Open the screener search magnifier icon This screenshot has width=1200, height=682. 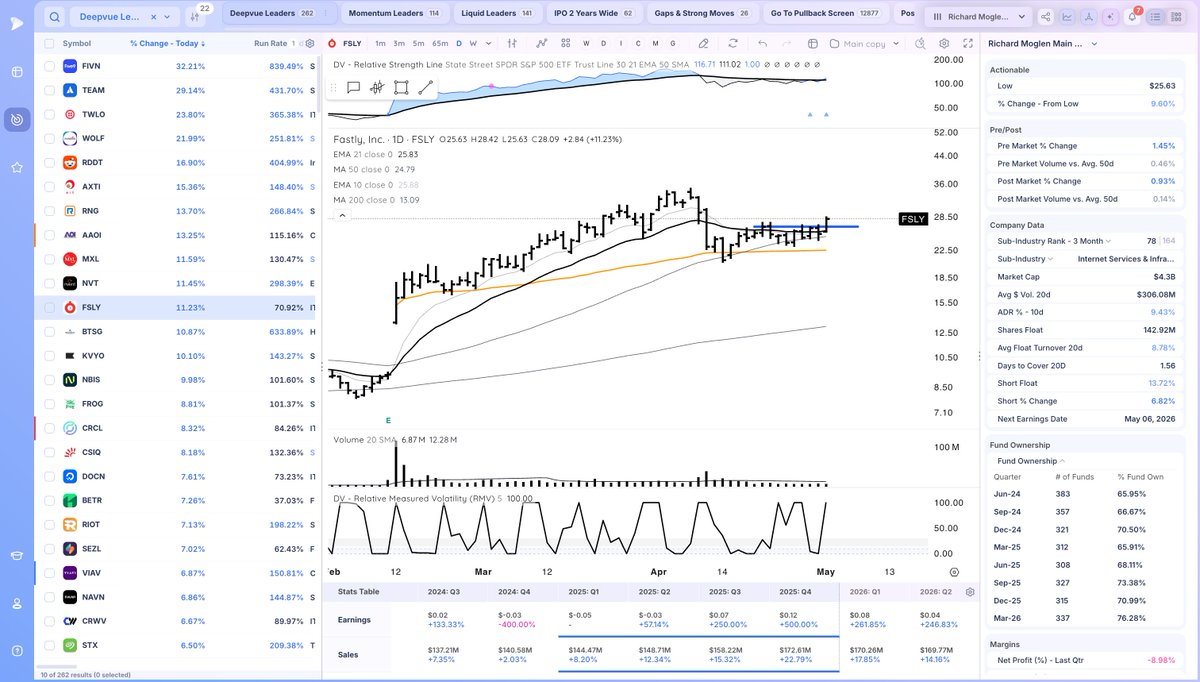click(54, 17)
